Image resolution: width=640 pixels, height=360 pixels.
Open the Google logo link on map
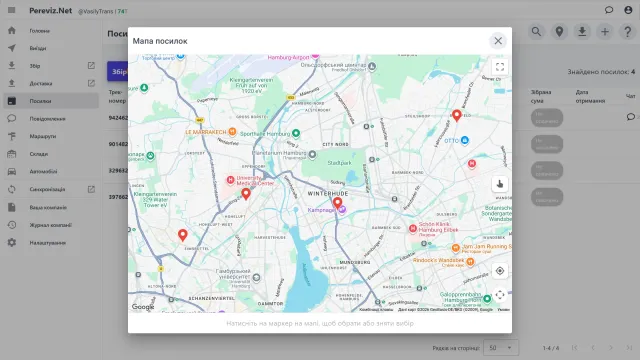tap(143, 307)
